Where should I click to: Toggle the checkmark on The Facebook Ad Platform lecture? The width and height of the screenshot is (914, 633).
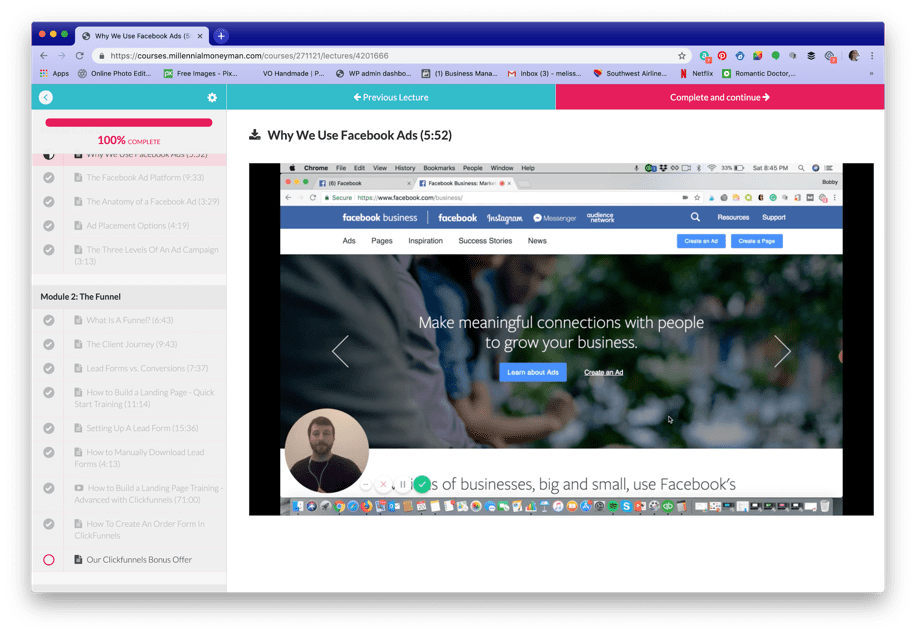tap(48, 178)
